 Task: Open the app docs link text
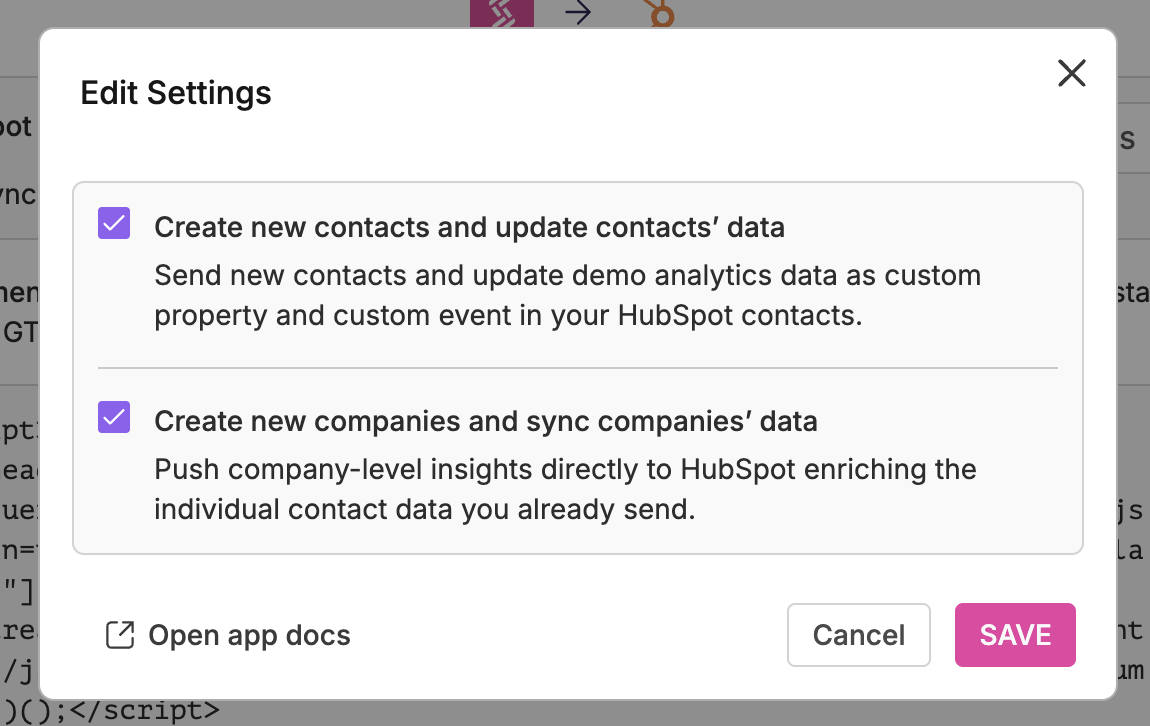(x=249, y=635)
